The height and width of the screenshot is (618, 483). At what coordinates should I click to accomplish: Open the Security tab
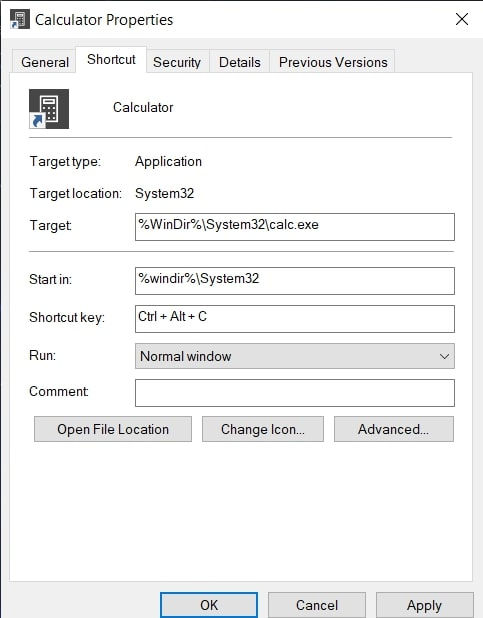pos(177,62)
